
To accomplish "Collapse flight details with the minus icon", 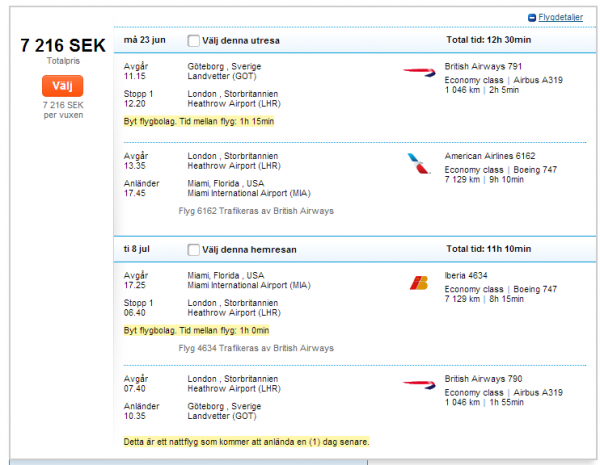I will [532, 18].
